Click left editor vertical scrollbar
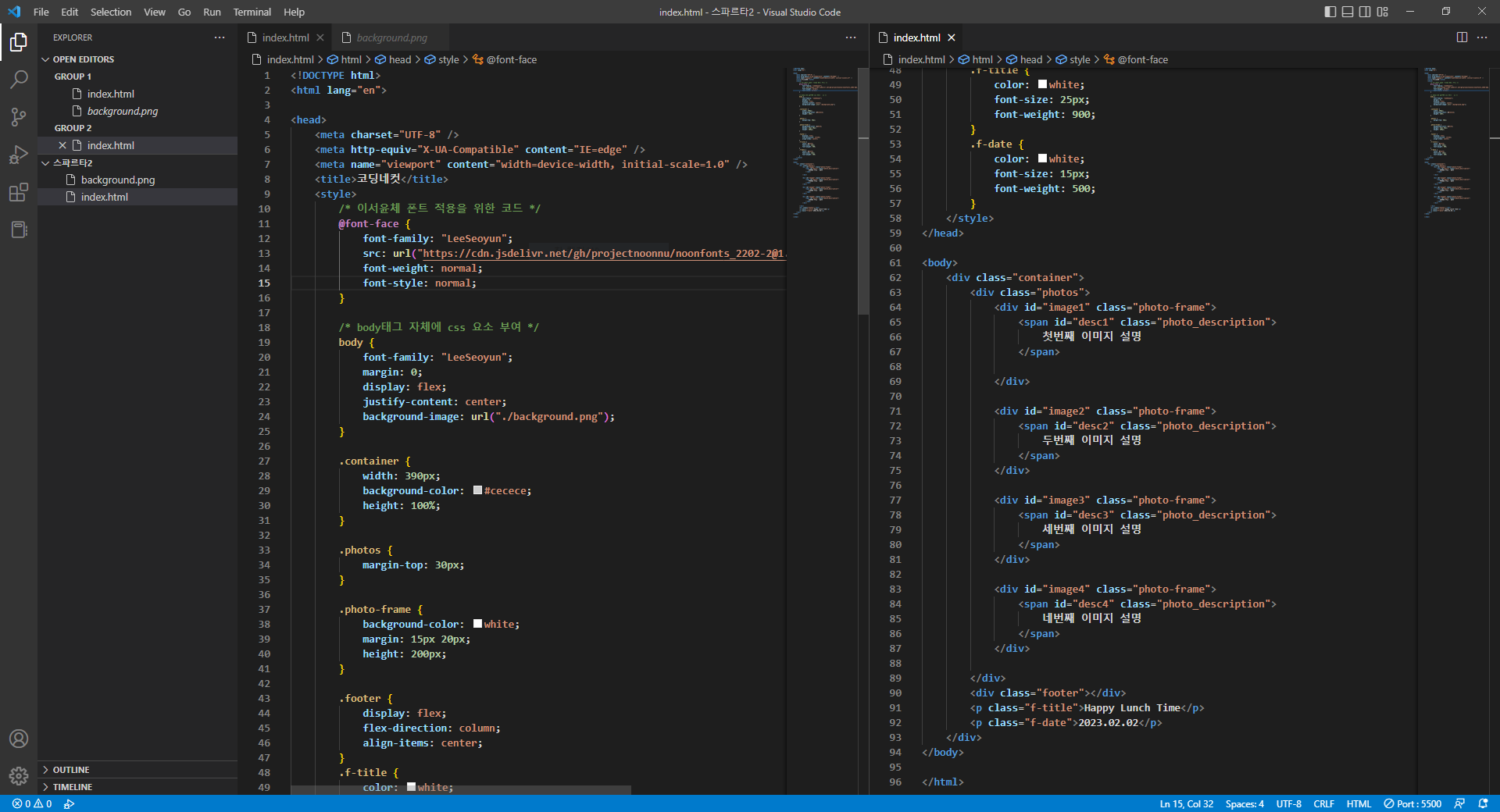1500x812 pixels. [863, 191]
